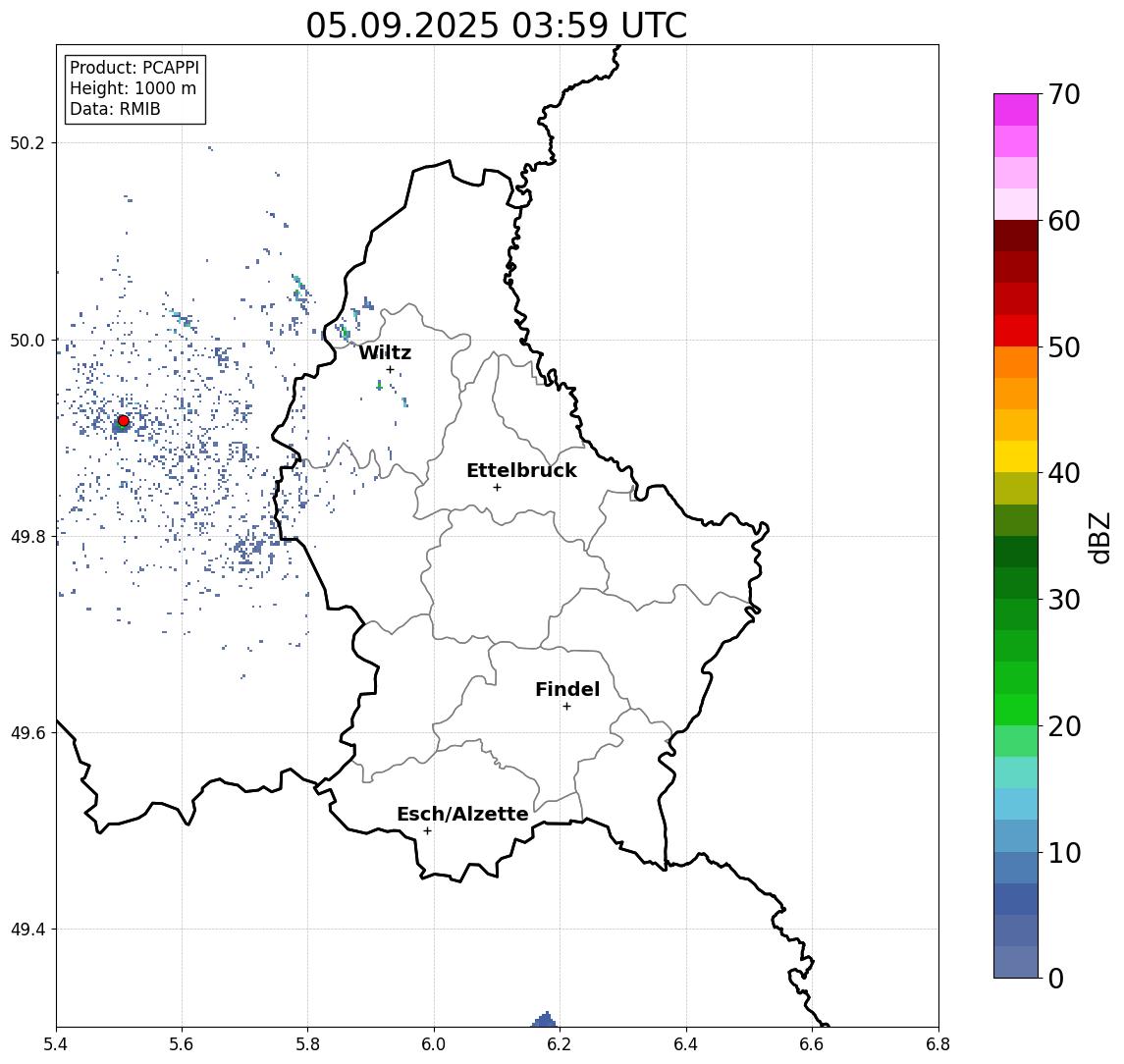Click the latitude axis label 50.0
Viewport: 1124px width, 1064px height.
27,341
